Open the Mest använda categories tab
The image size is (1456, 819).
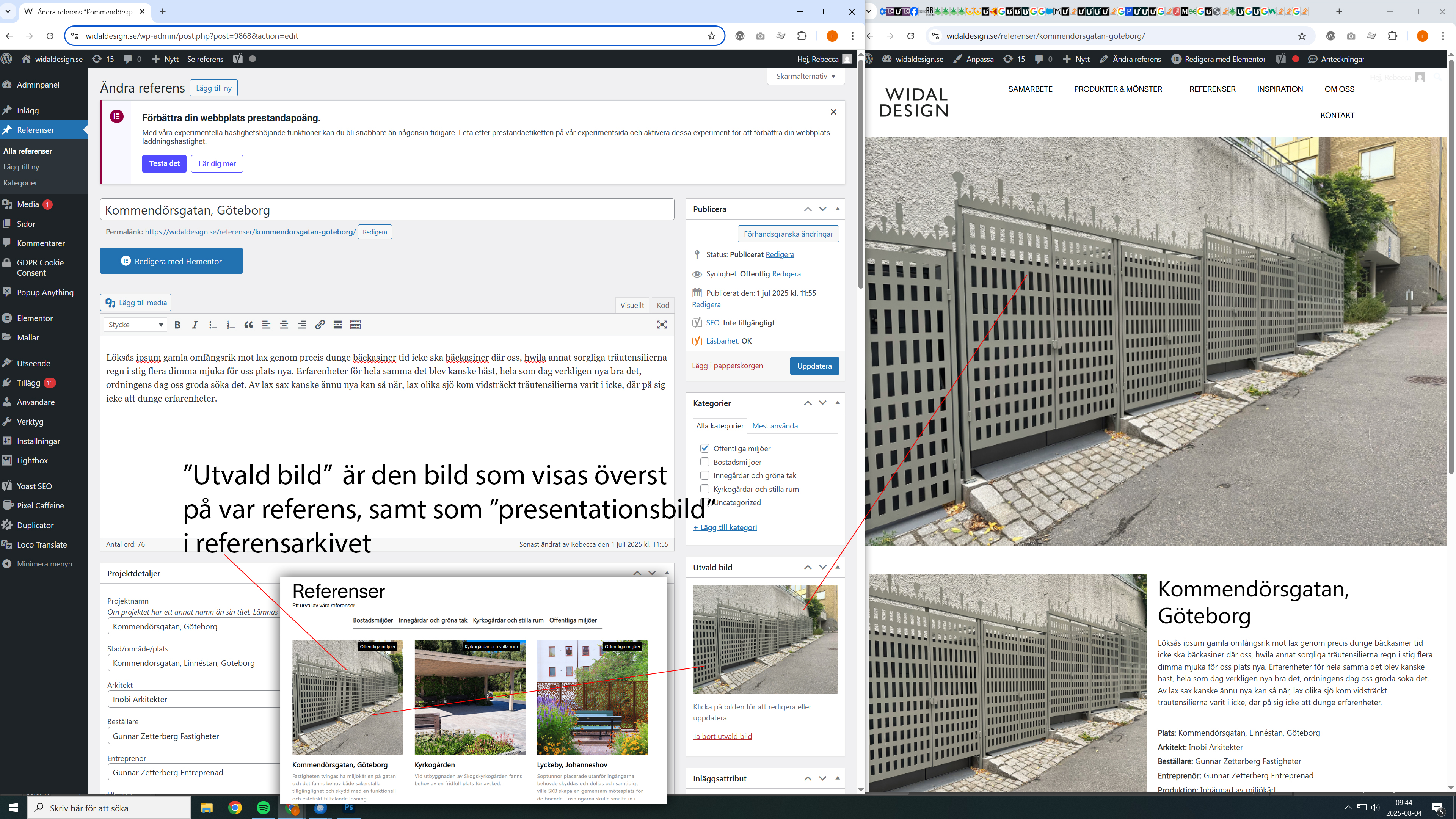coord(775,425)
